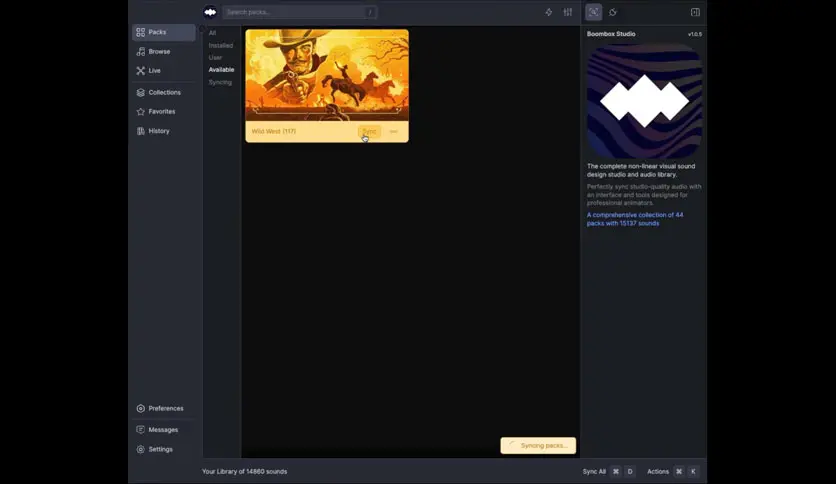This screenshot has width=836, height=484.
Task: Click the History book icon
Action: click(x=141, y=131)
